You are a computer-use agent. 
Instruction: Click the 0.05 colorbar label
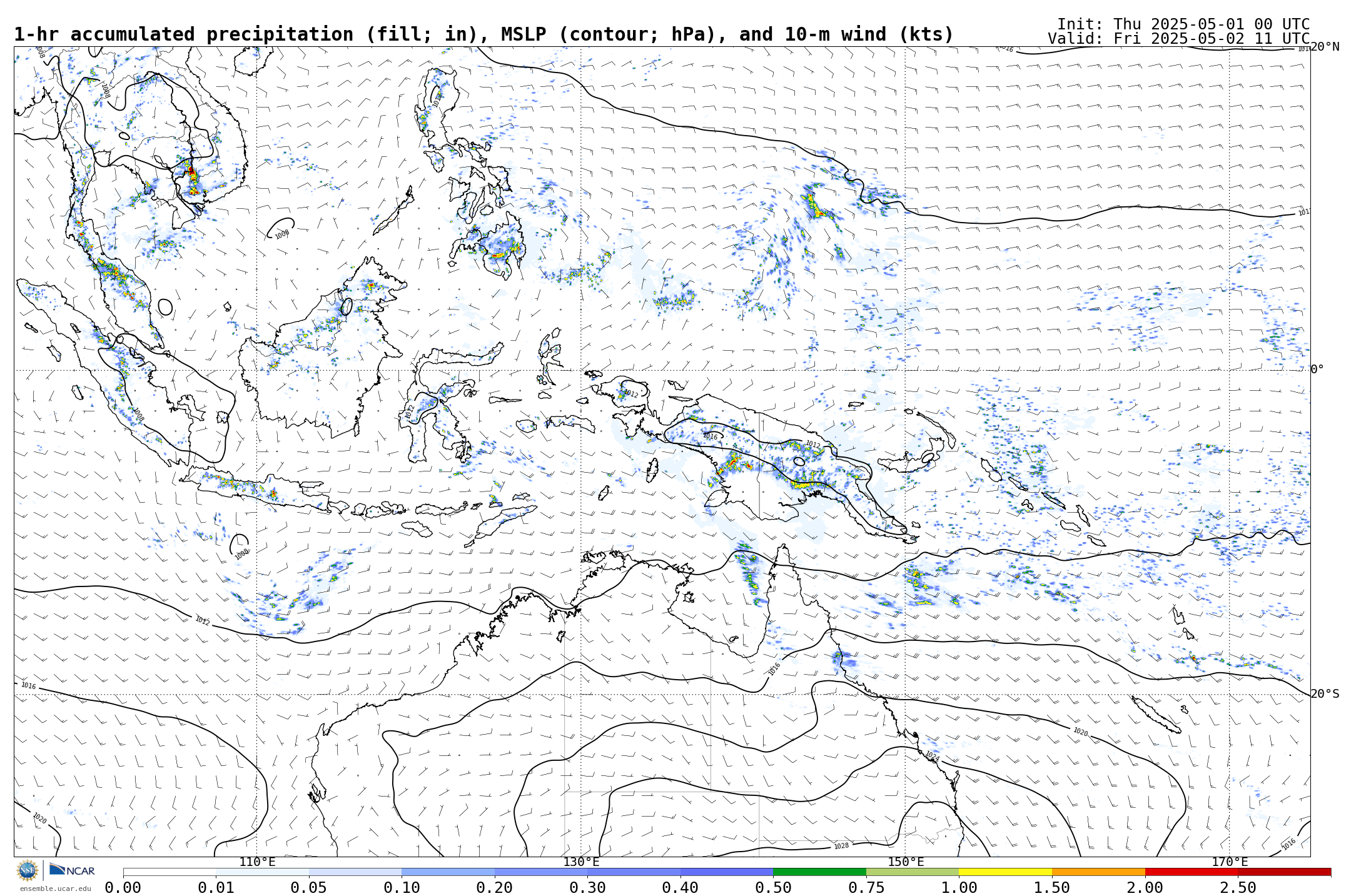(309, 888)
